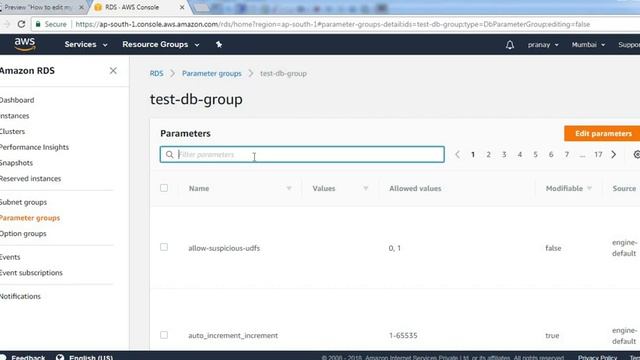
Task: Check the allow-suspicious-udfs row checkbox
Action: click(x=164, y=247)
